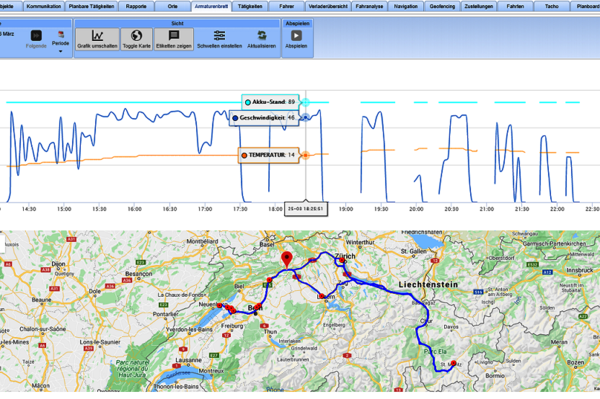The width and height of the screenshot is (600, 399).
Task: Open the Orte tab
Action: pos(173,6)
